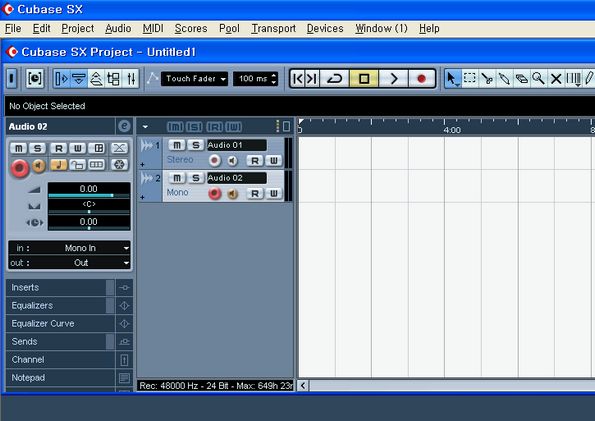Toggle Show Event Infoline button
This screenshot has width=595, height=421.
pyautogui.click(x=79, y=79)
